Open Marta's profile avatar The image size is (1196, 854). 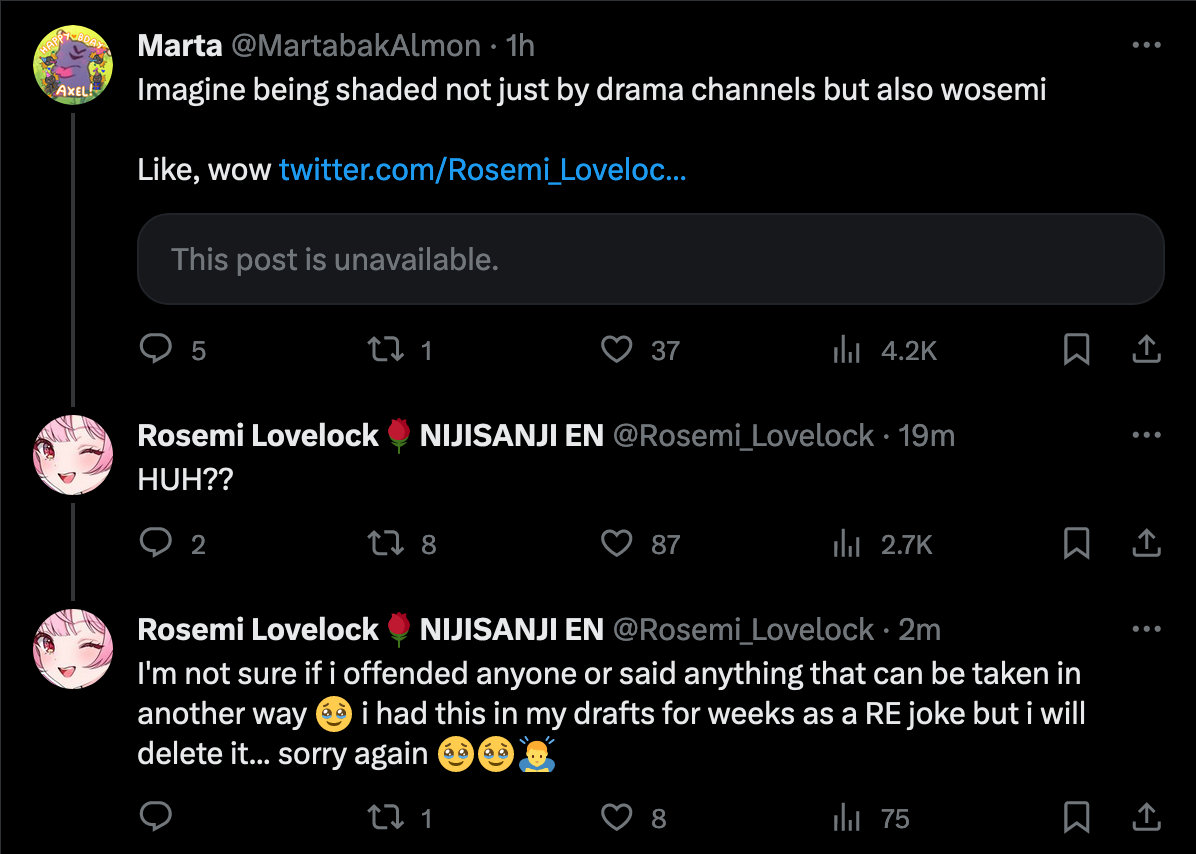coord(72,66)
